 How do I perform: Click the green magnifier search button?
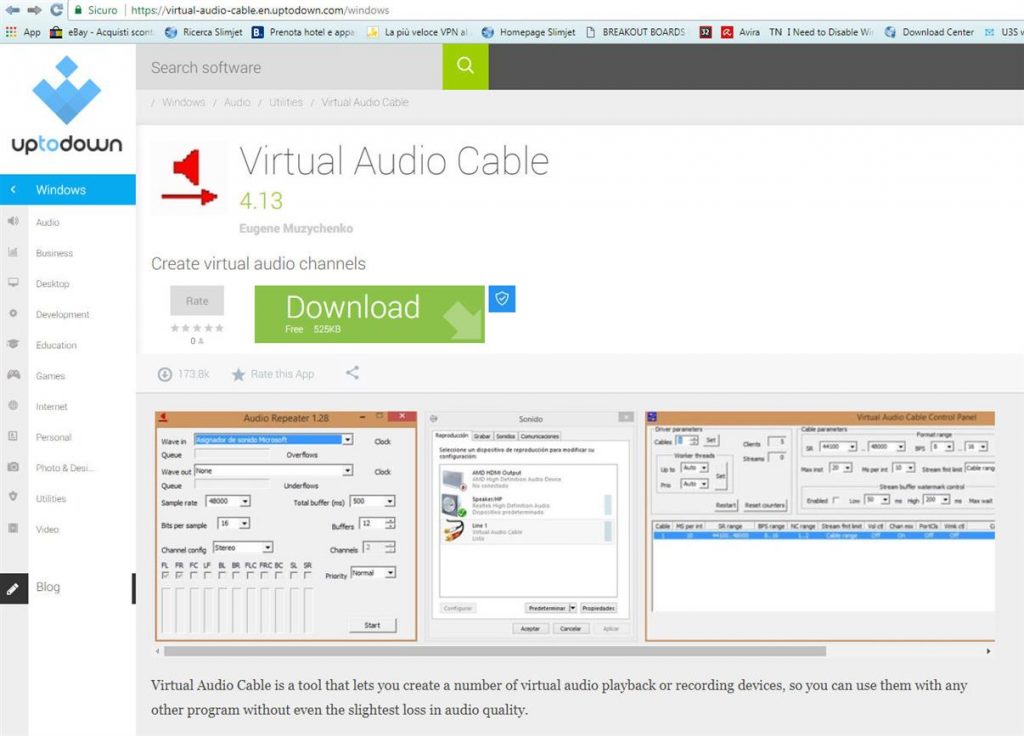pyautogui.click(x=465, y=65)
